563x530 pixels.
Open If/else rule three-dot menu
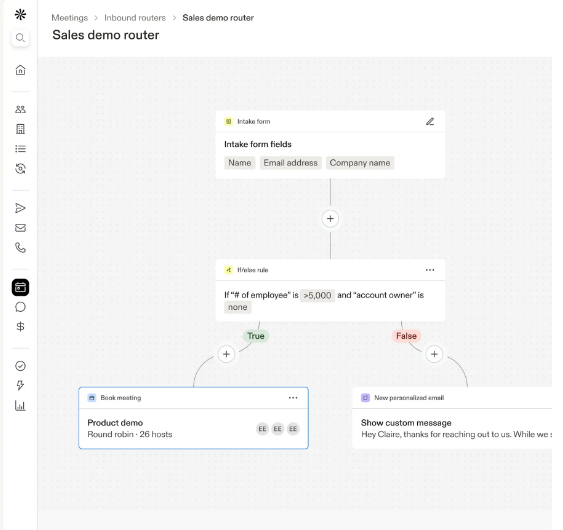coord(430,270)
